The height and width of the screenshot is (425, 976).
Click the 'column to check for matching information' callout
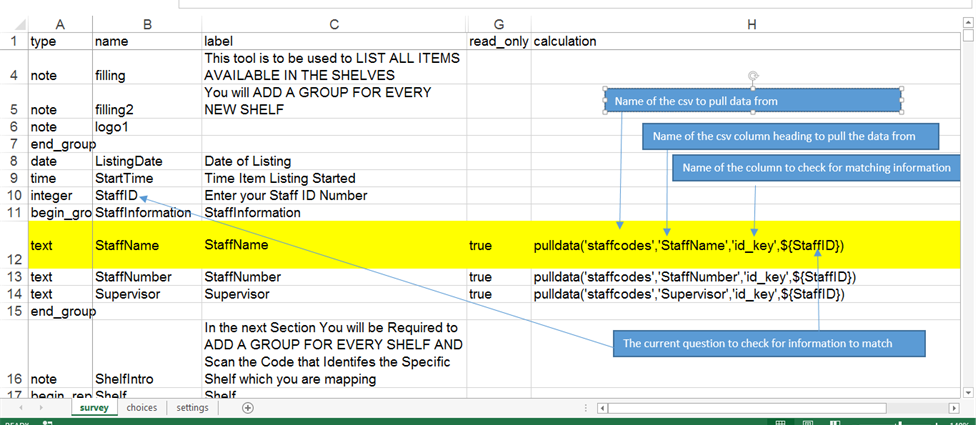817,168
